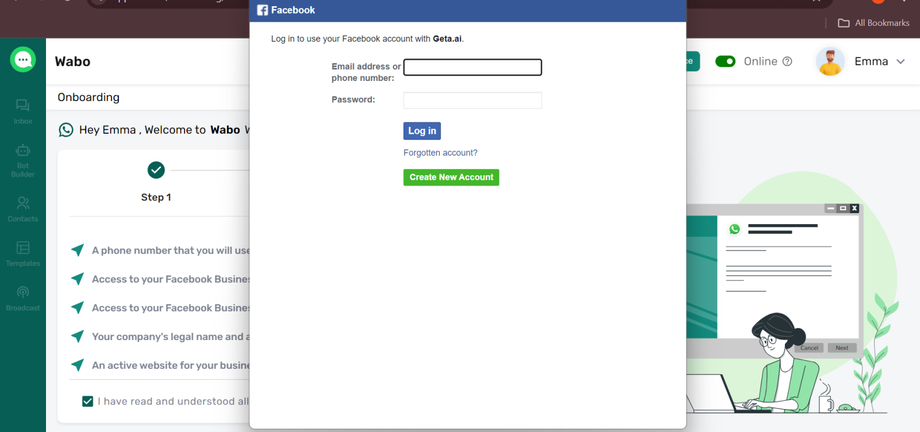The width and height of the screenshot is (920, 432).
Task: Open the Broadcast sidebar item
Action: pos(23,298)
